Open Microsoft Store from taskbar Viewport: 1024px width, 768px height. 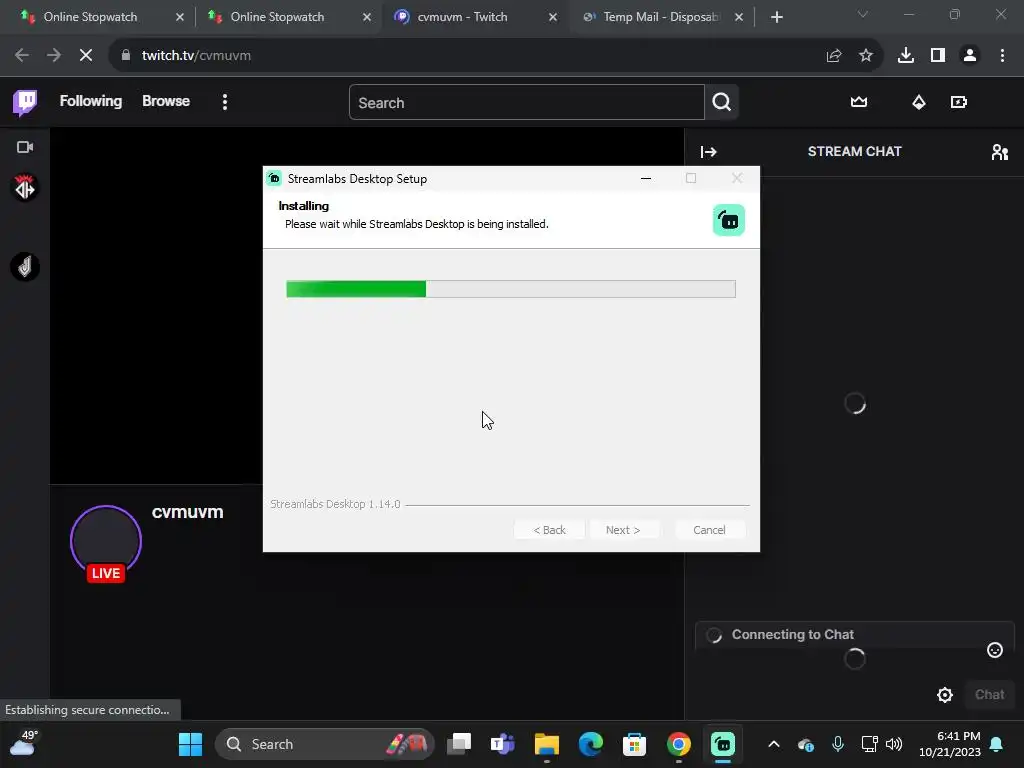pyautogui.click(x=634, y=744)
